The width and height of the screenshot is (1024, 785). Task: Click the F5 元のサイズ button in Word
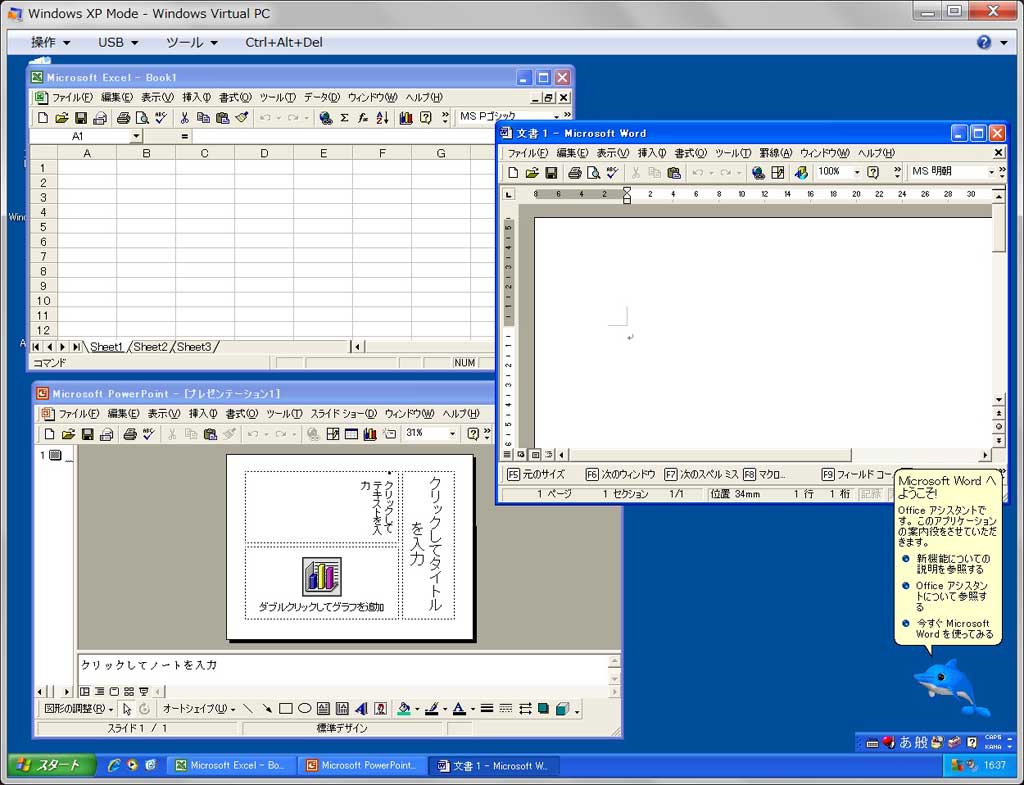[536, 474]
